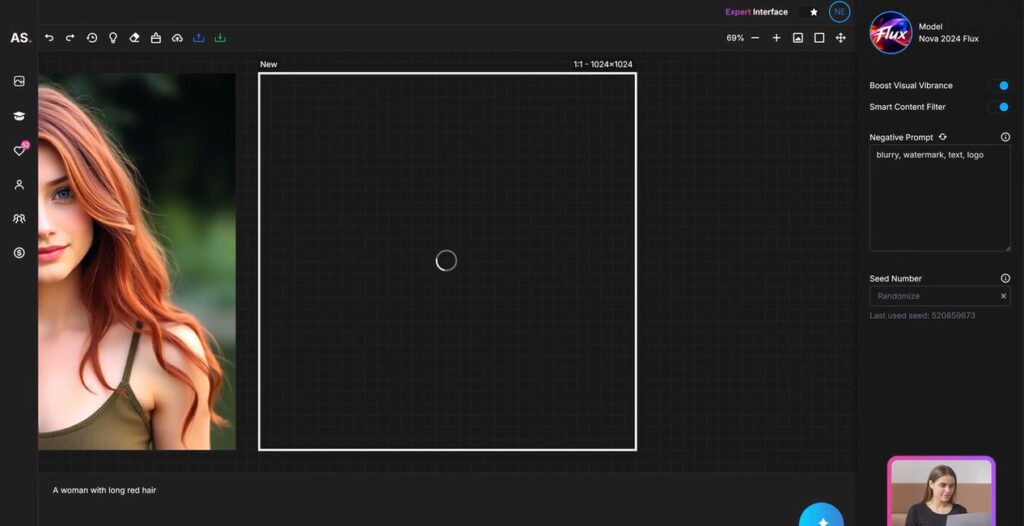Zoom out with the minus button
This screenshot has width=1024, height=526.
pyautogui.click(x=755, y=38)
